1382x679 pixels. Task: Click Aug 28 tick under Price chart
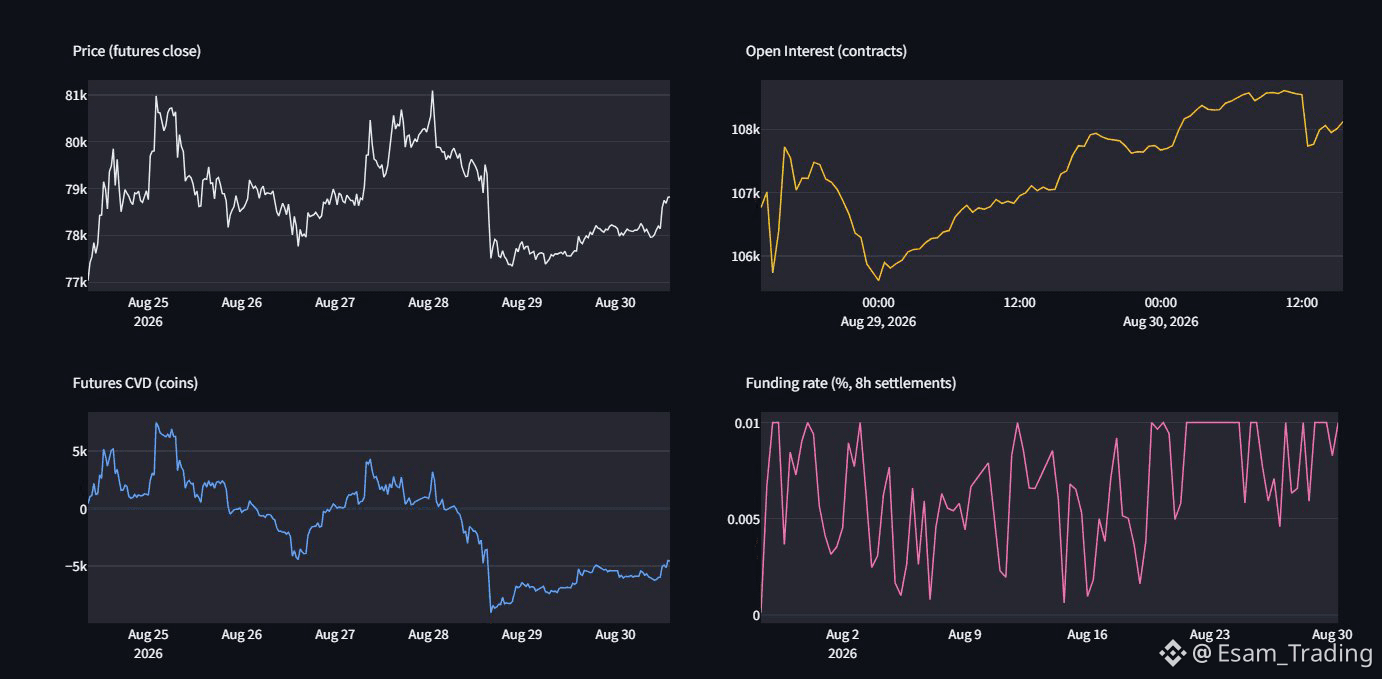tap(428, 302)
